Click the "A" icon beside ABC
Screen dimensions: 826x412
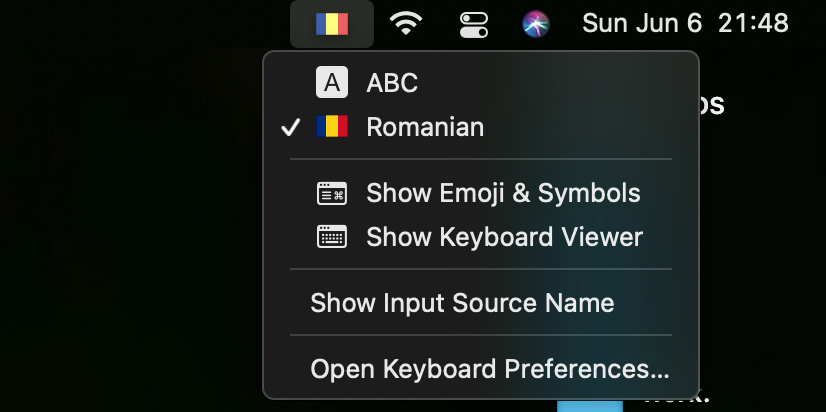(331, 82)
